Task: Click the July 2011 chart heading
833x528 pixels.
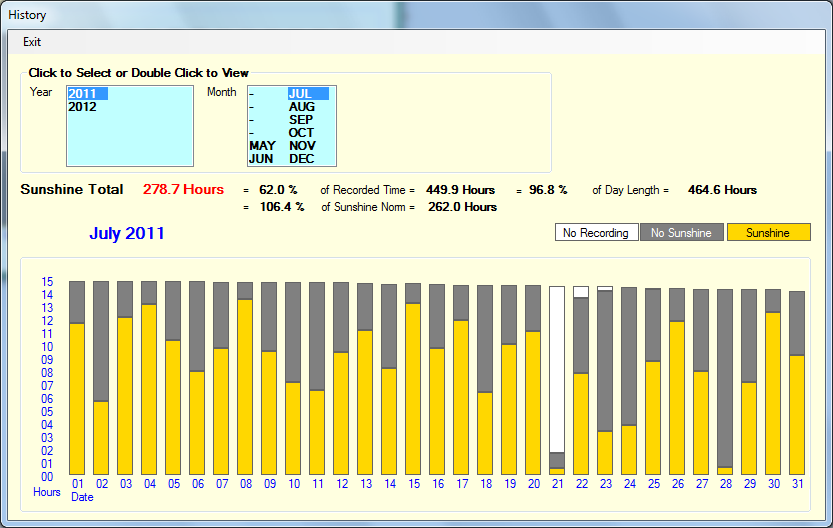Action: click(x=127, y=234)
